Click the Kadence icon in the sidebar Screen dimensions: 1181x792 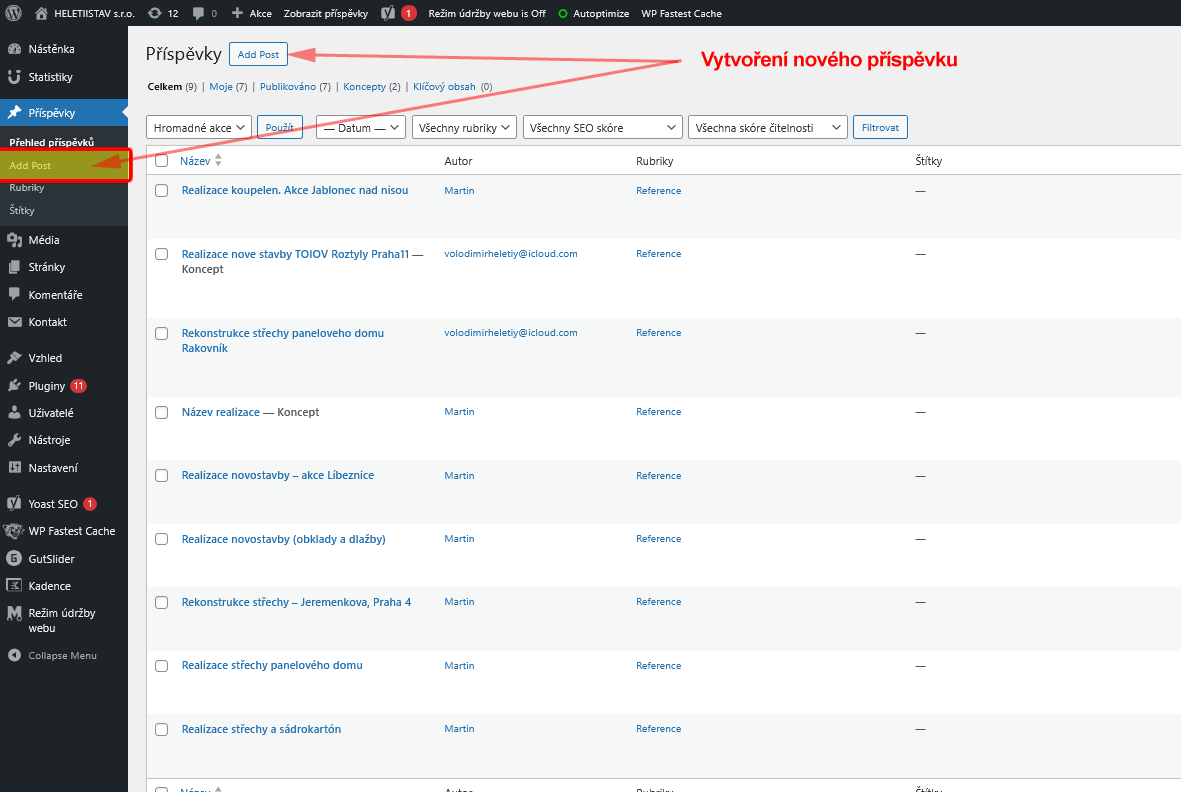point(14,586)
